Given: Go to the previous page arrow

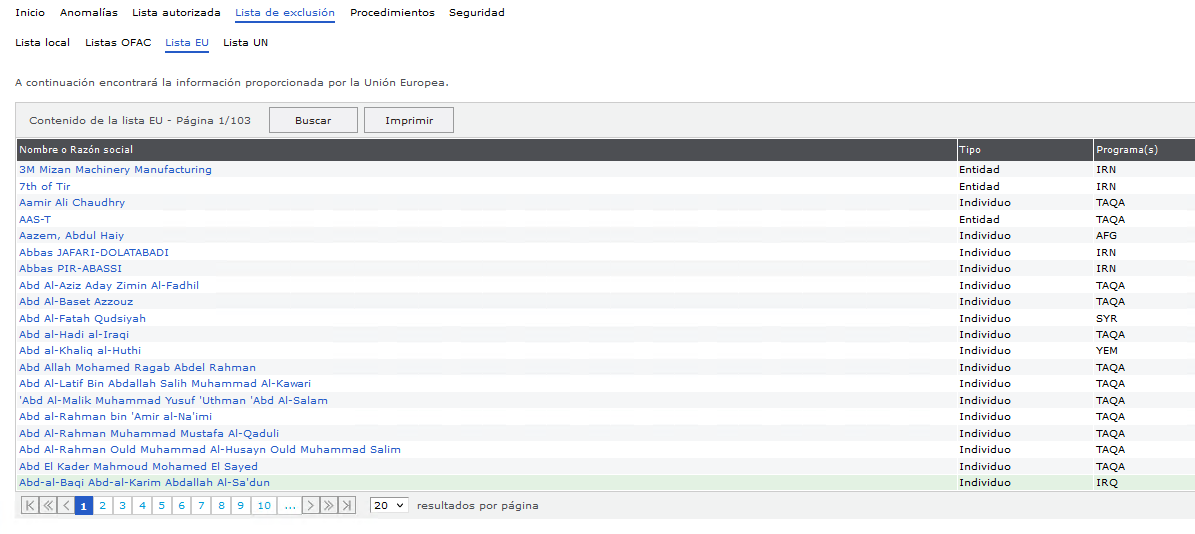Looking at the screenshot, I should point(66,506).
